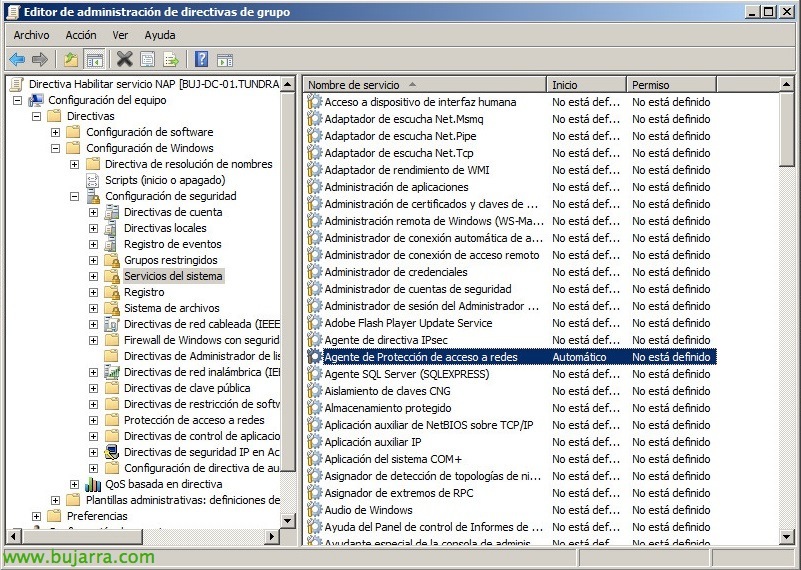This screenshot has width=801, height=570.
Task: Click right arrow of tree horizontal scrollbar
Action: point(272,536)
